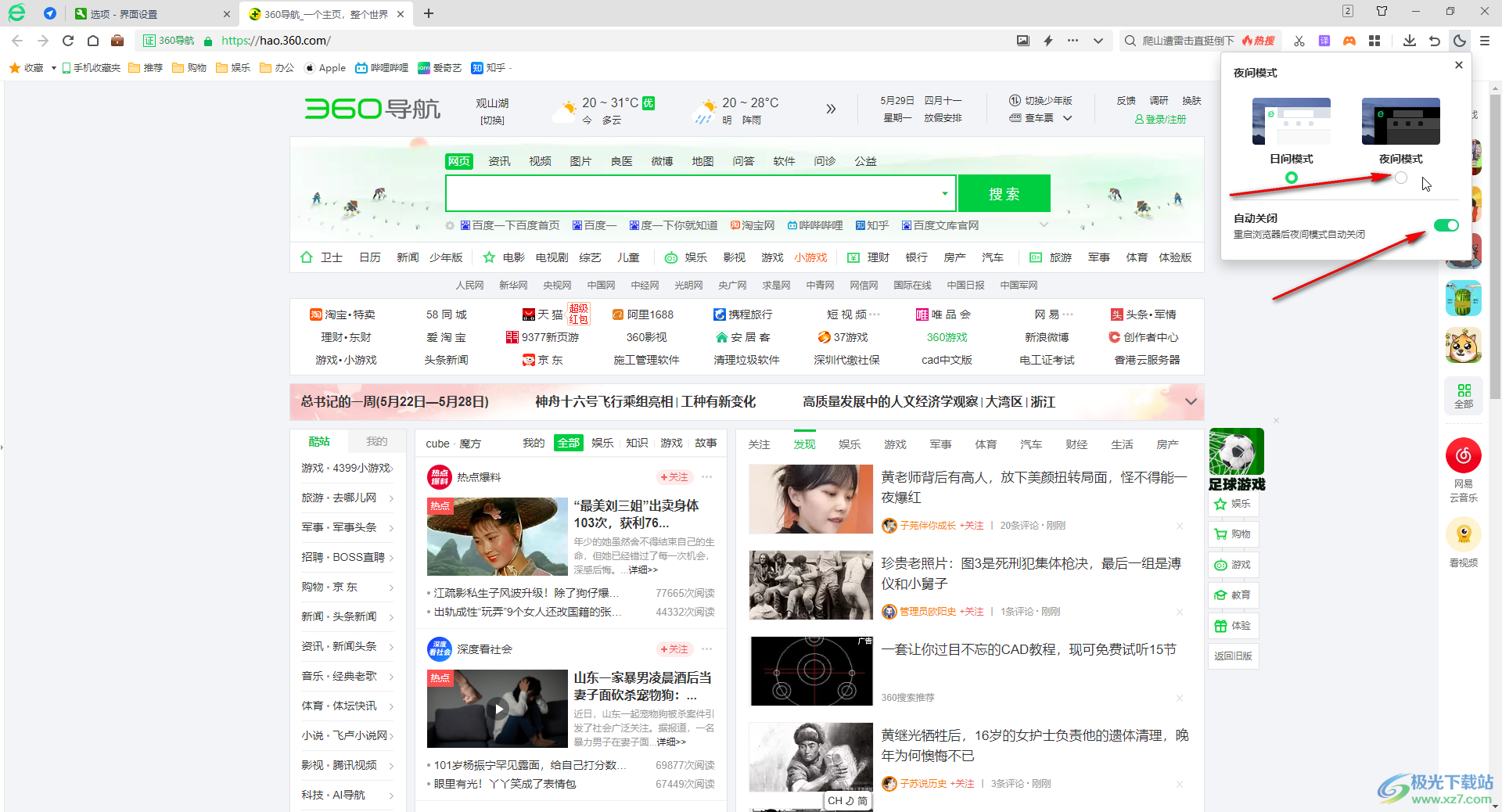Open the 全部 apps sidebar icon
1502x812 pixels.
point(1463,396)
